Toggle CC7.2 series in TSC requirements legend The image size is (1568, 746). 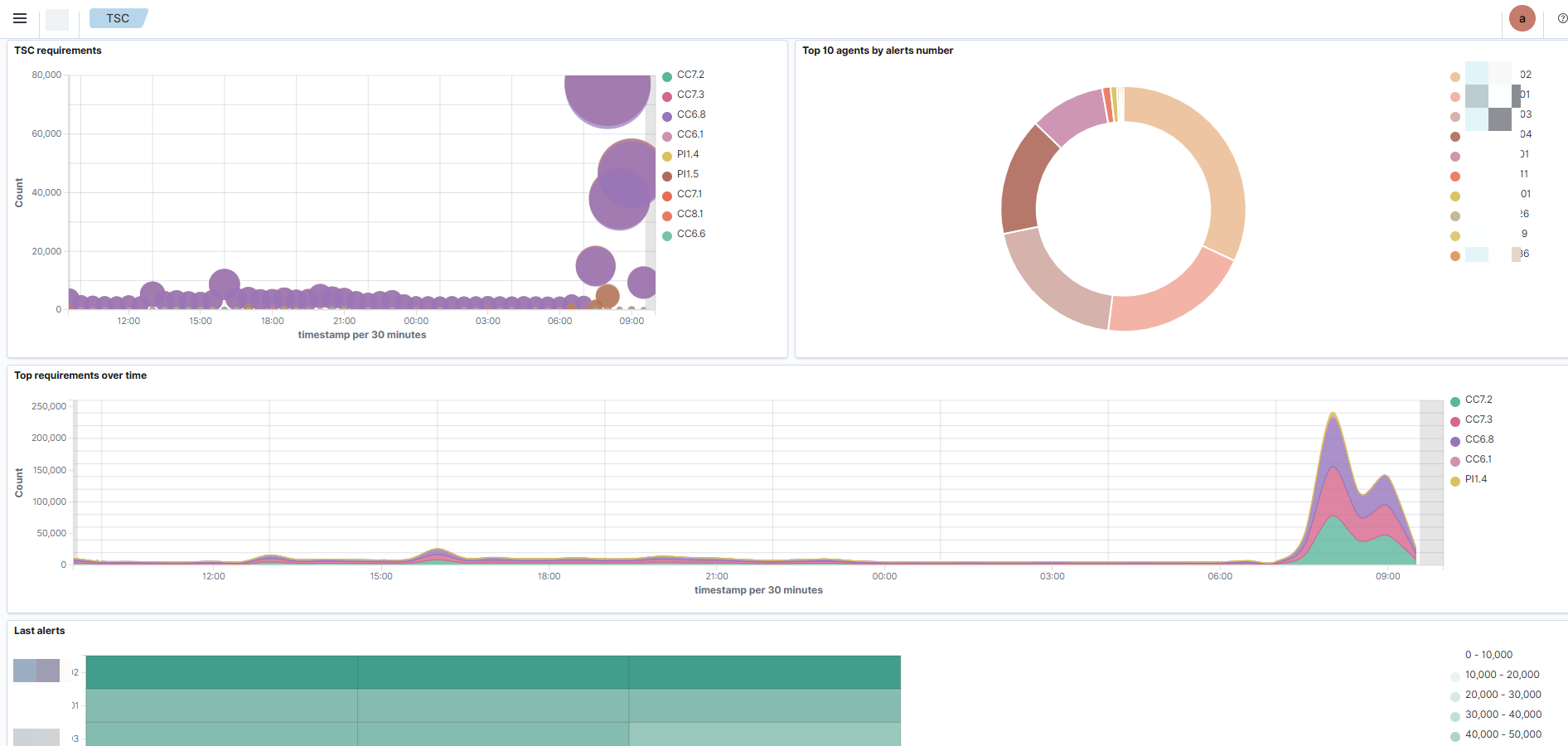690,75
